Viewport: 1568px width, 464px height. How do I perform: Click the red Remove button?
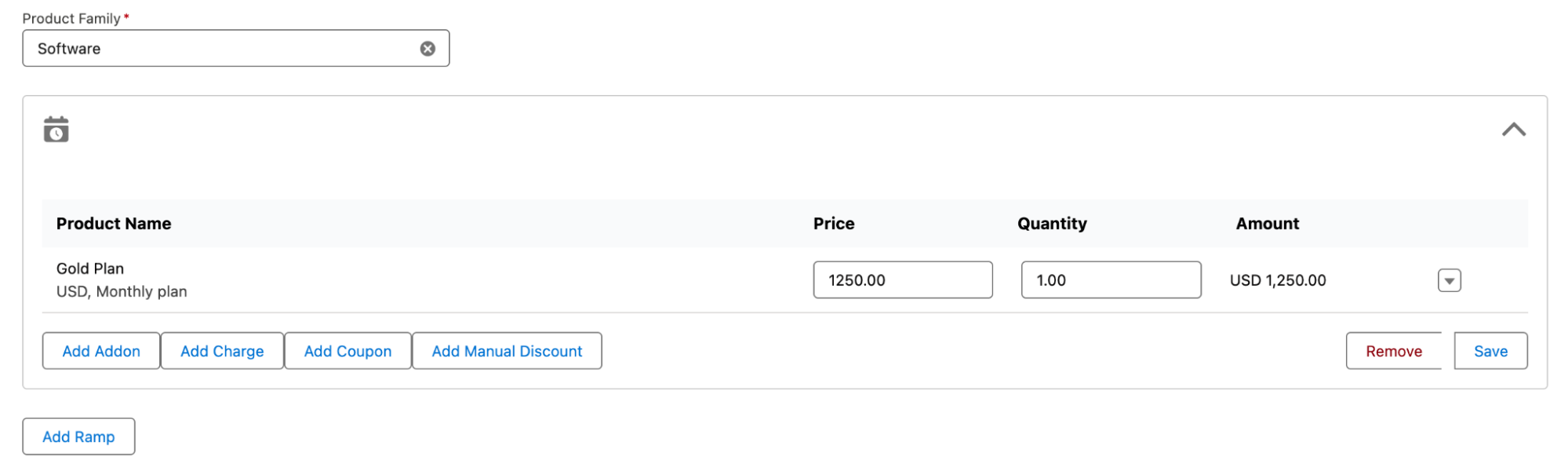[1393, 351]
